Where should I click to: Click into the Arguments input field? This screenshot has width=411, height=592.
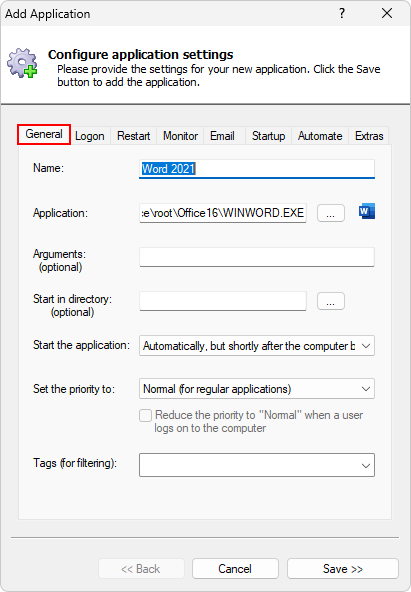pos(257,257)
